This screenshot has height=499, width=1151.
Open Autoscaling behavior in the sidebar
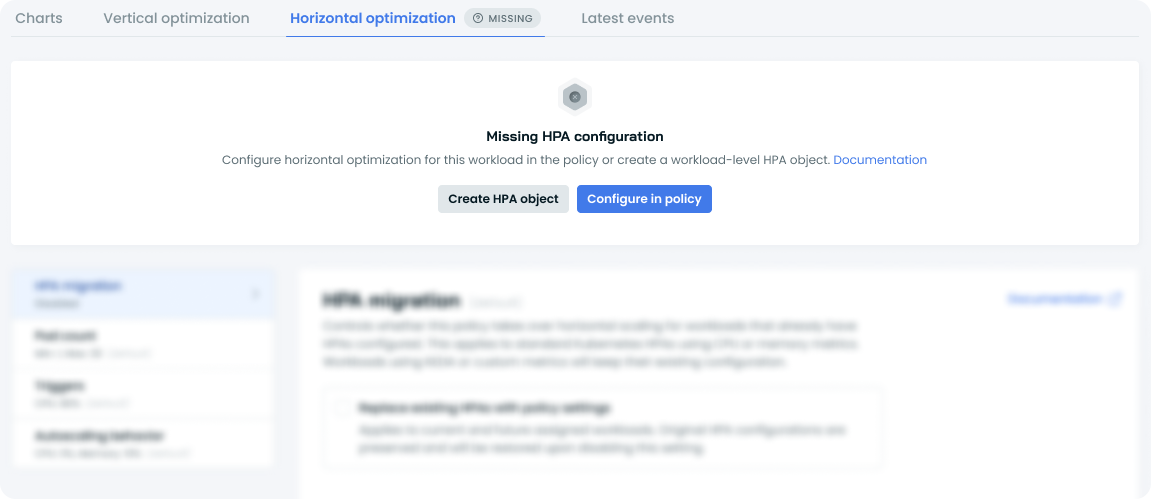coord(143,443)
